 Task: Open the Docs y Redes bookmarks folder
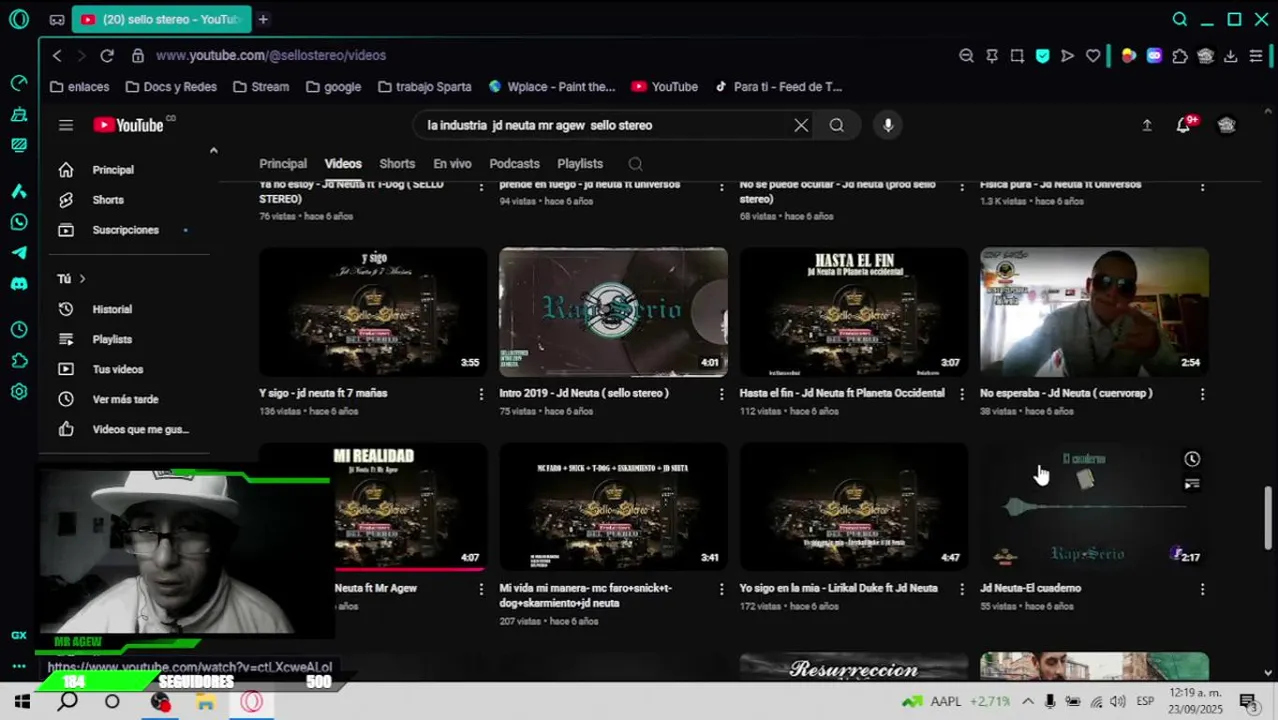171,87
